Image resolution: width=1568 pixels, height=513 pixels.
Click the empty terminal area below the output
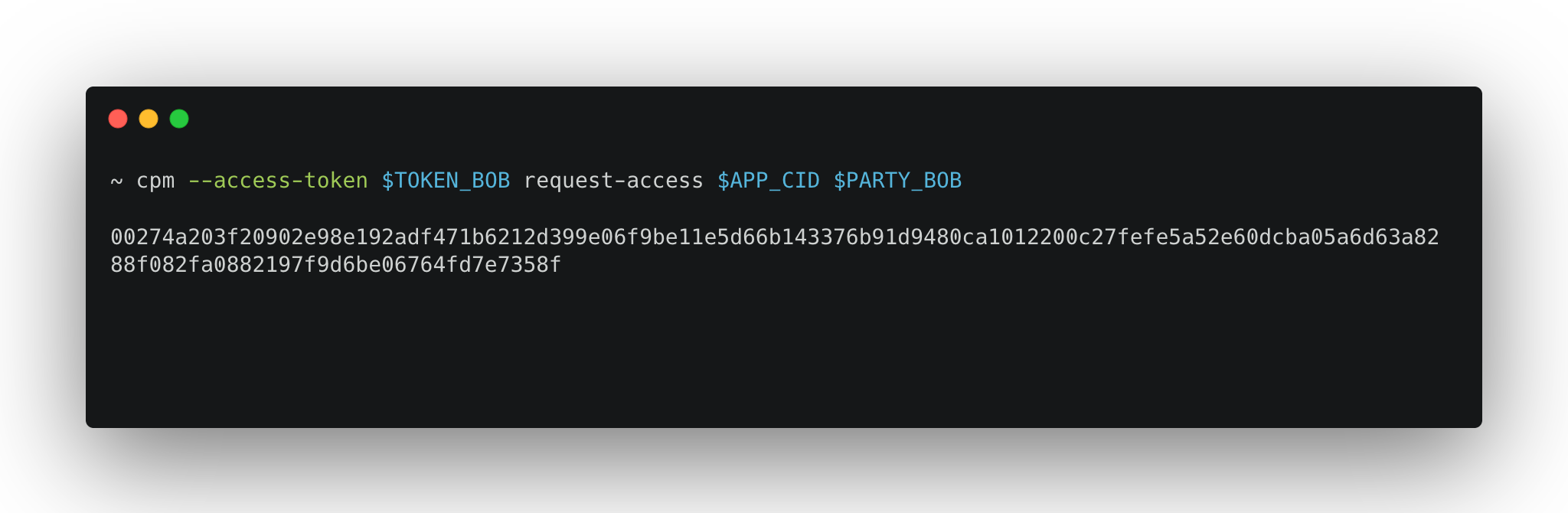coord(766,352)
